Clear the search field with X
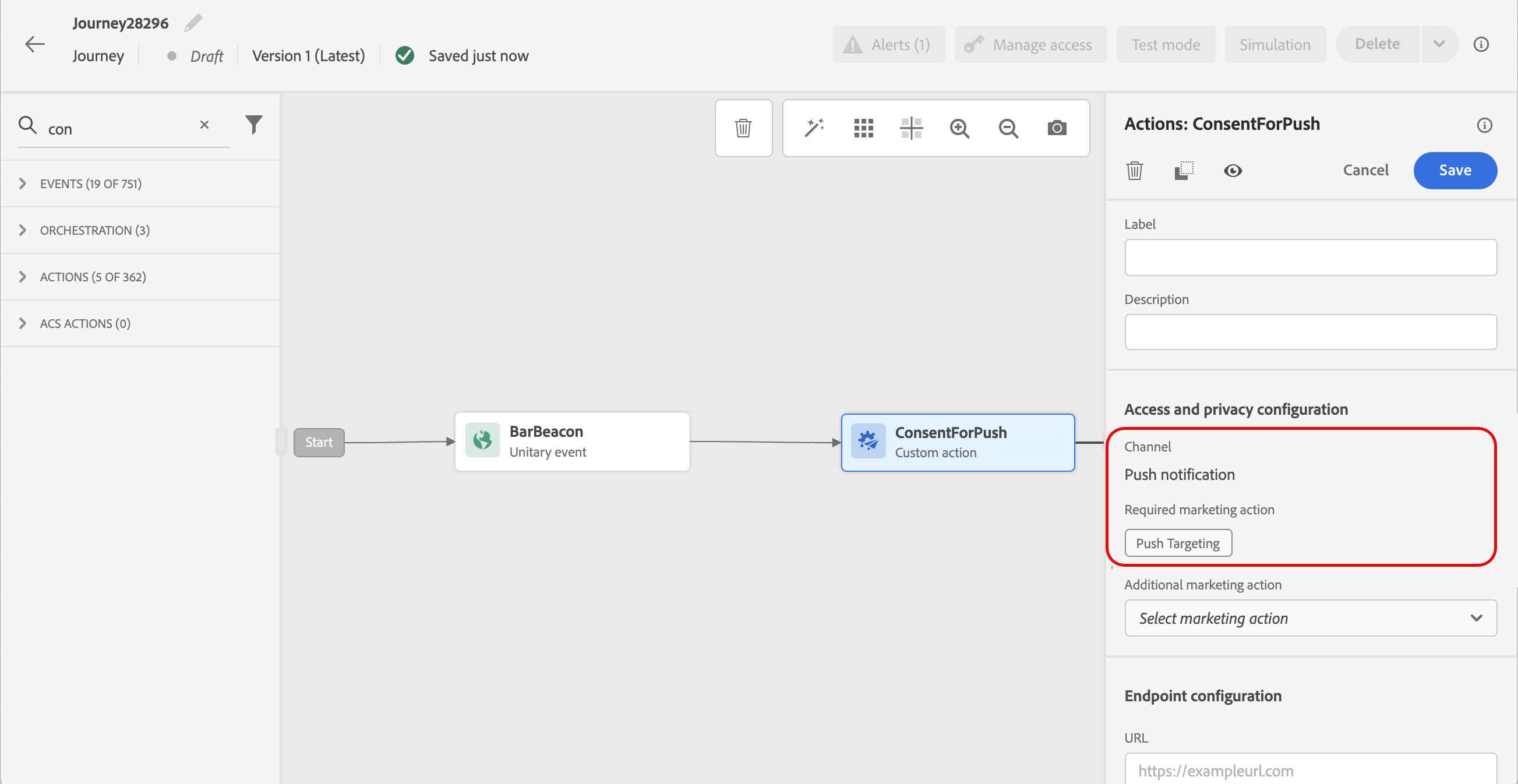Viewport: 1518px width, 784px height. (x=204, y=125)
